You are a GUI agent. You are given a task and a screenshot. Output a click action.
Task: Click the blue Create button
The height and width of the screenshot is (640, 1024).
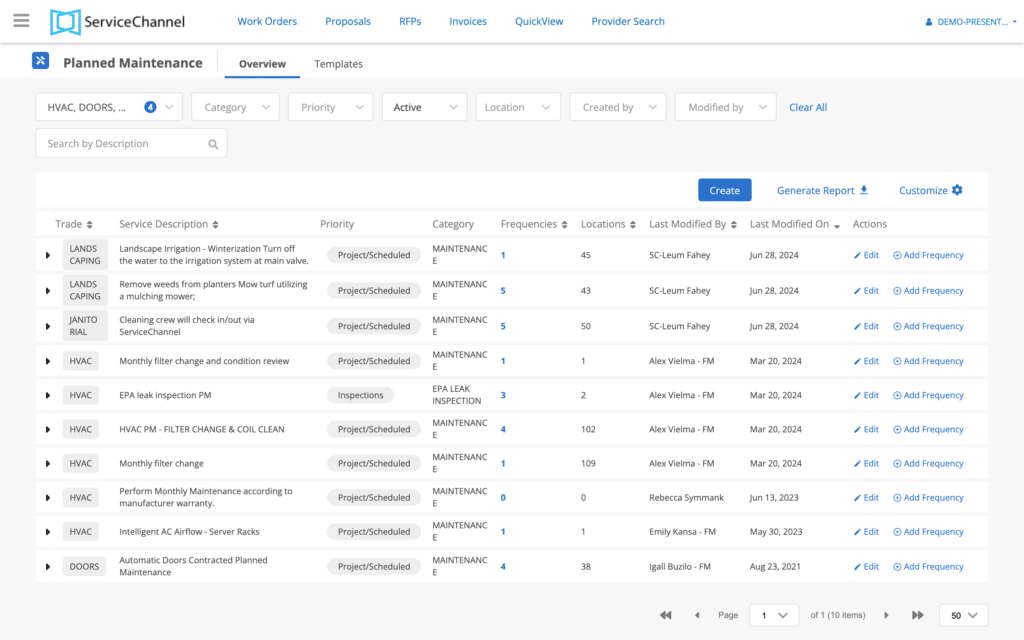[724, 190]
